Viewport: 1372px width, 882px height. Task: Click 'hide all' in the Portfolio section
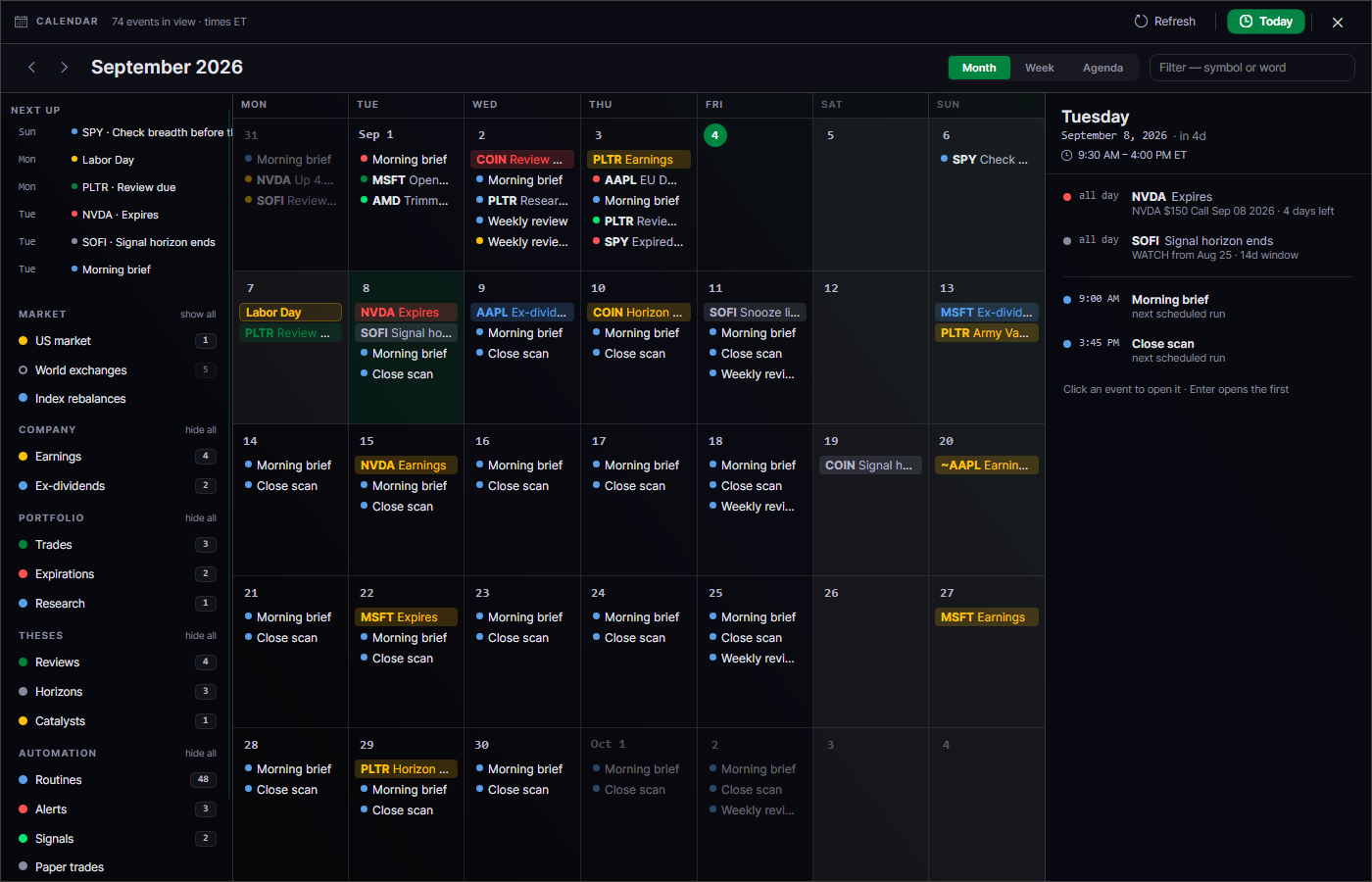tap(201, 518)
